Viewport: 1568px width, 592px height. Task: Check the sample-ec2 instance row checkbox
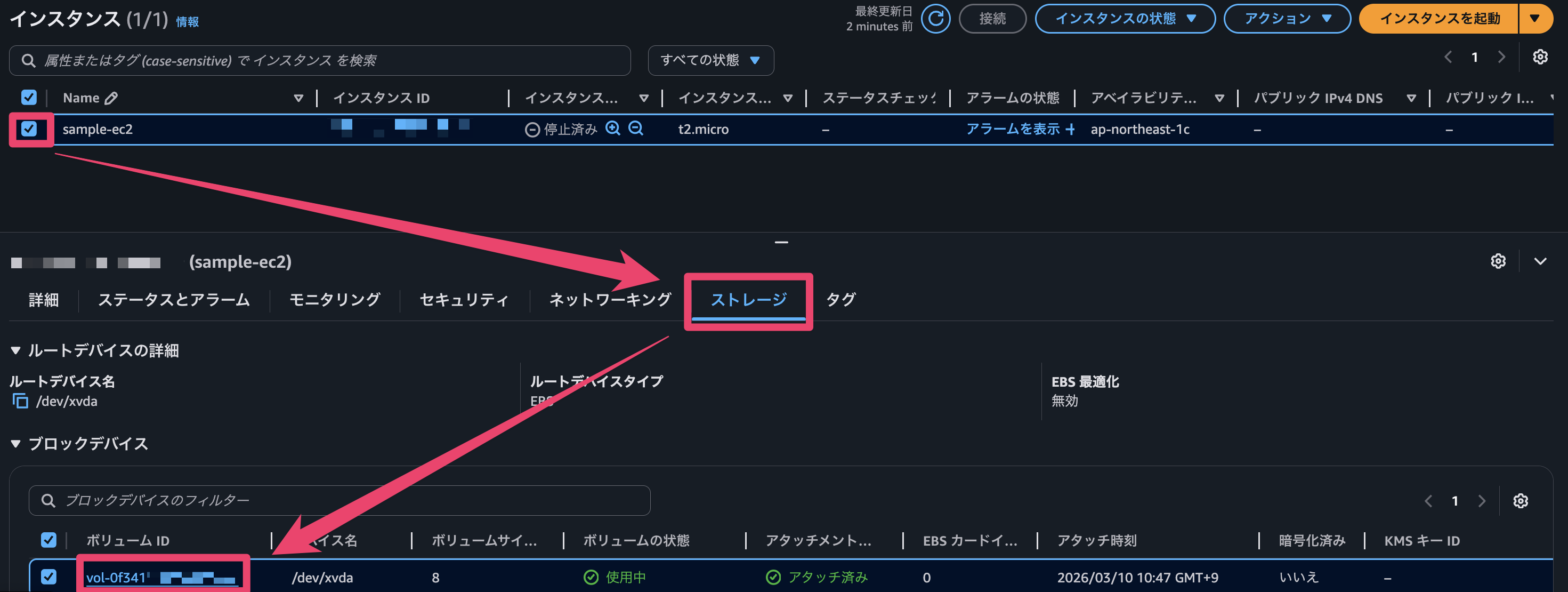coord(29,129)
